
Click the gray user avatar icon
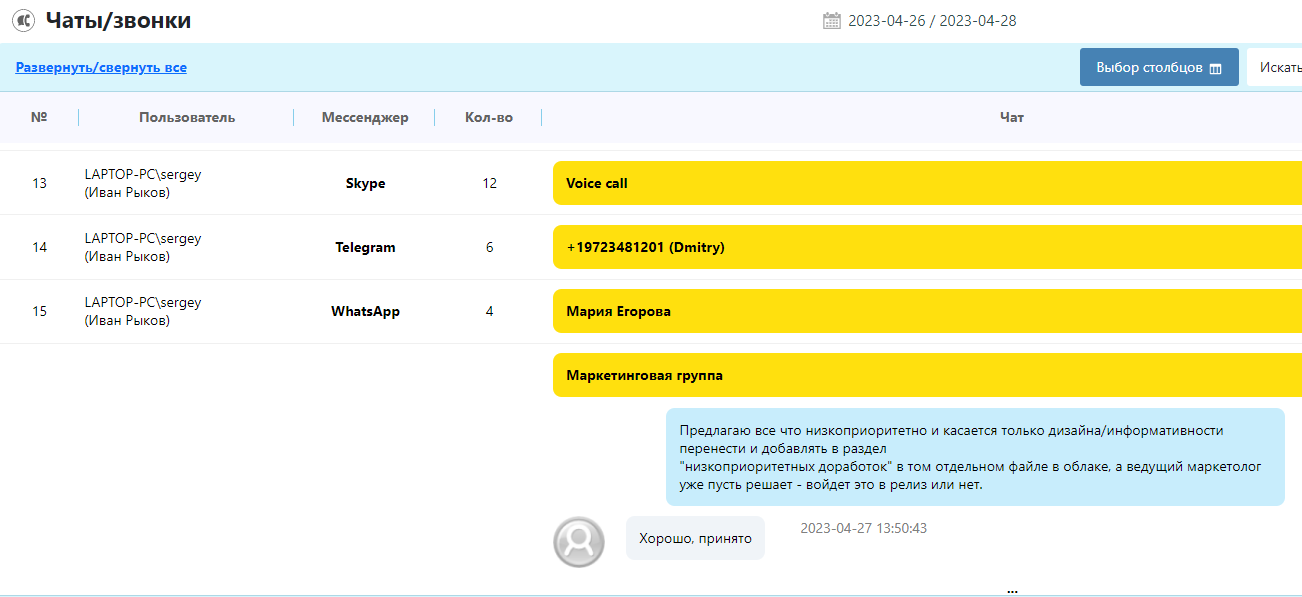point(579,541)
